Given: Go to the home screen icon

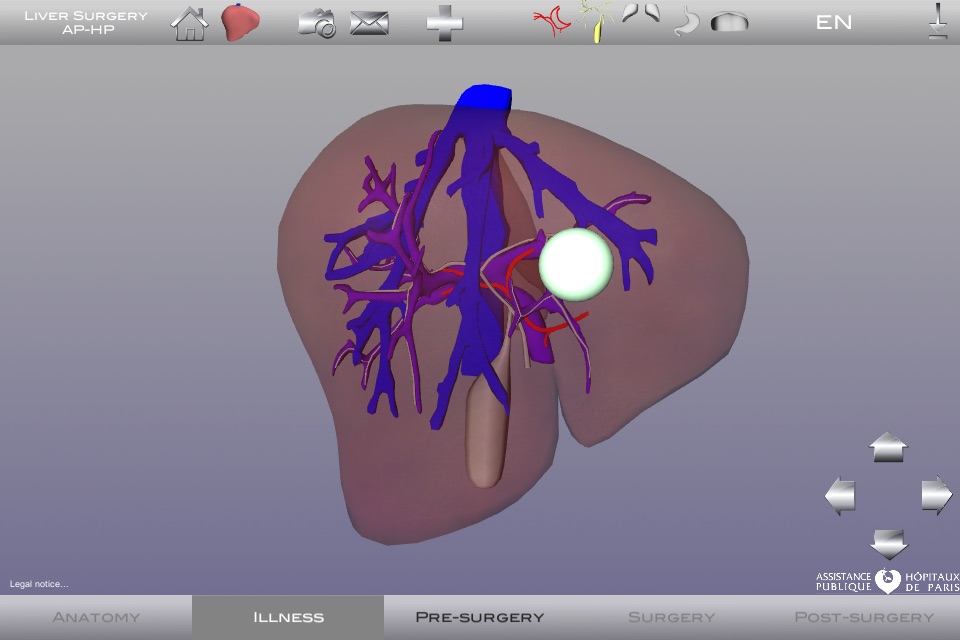Looking at the screenshot, I should click(x=189, y=23).
